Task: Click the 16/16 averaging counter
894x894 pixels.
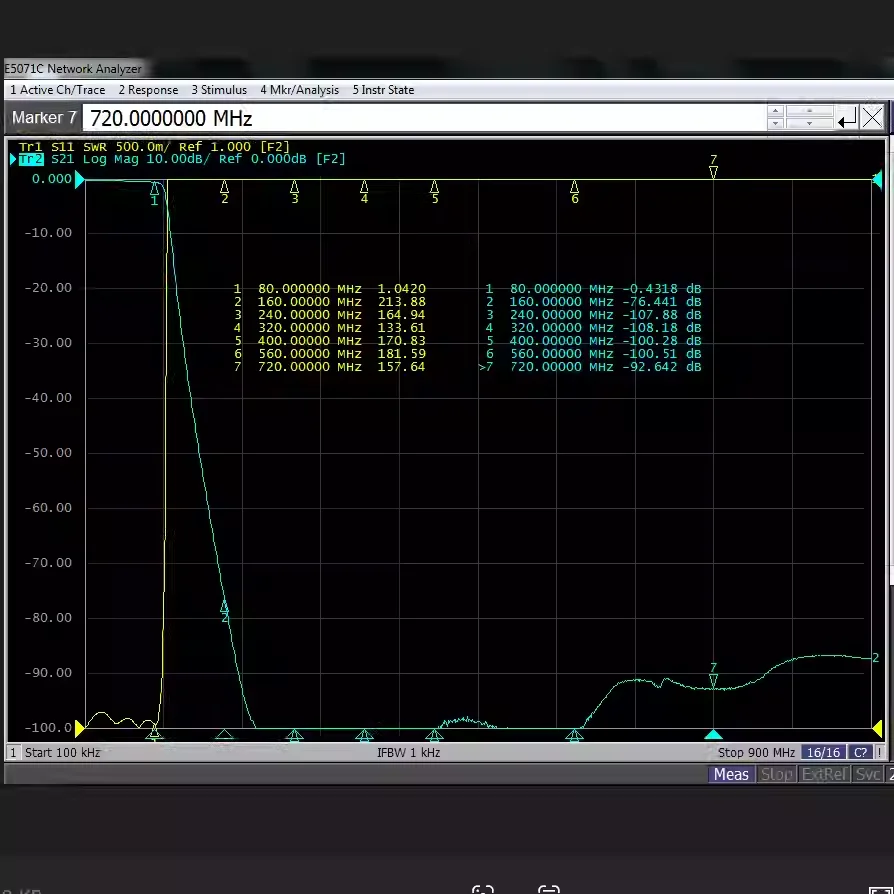Action: tap(823, 753)
